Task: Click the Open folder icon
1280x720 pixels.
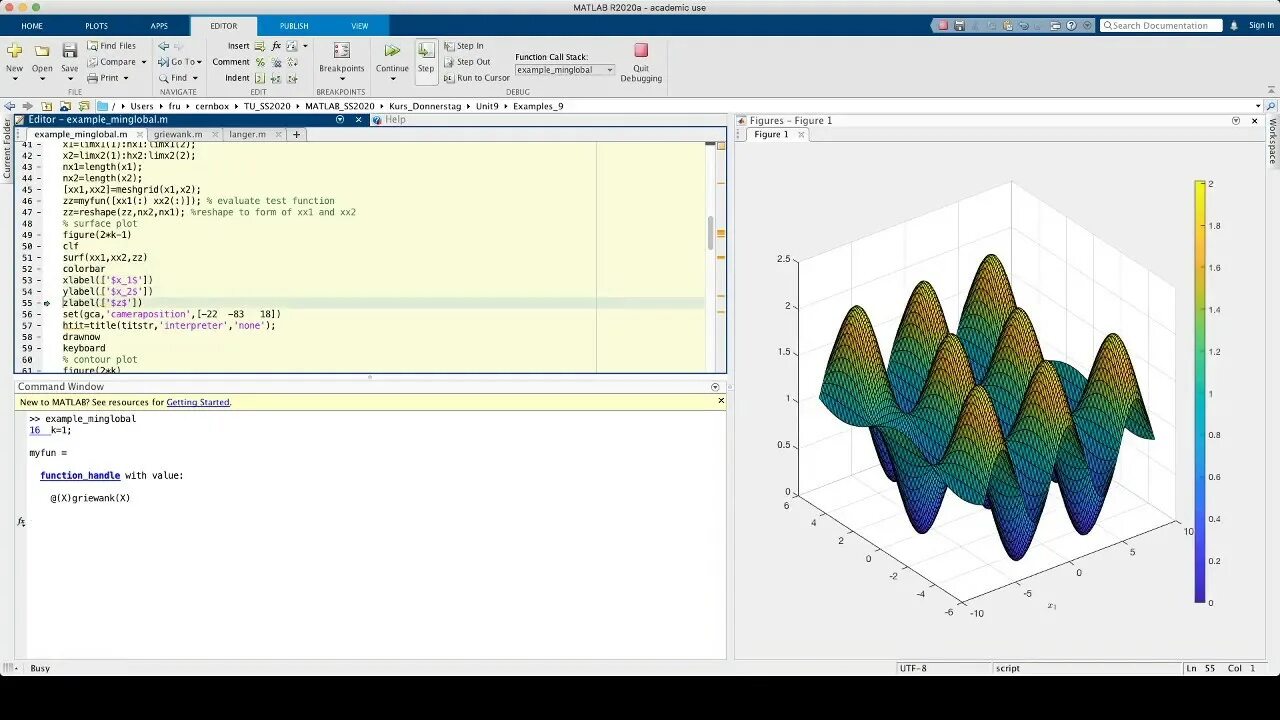Action: [x=42, y=50]
